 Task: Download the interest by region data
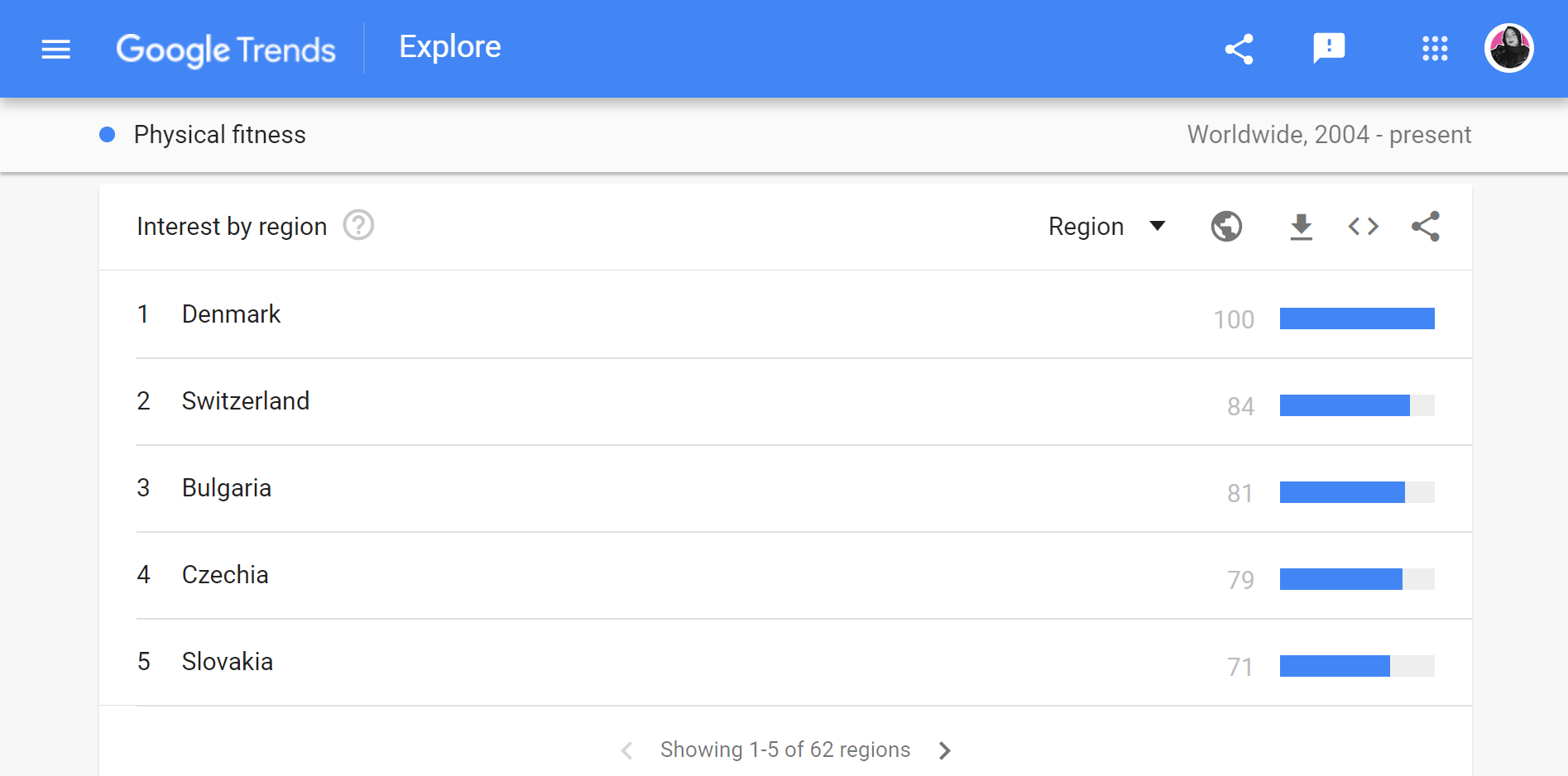[1300, 226]
